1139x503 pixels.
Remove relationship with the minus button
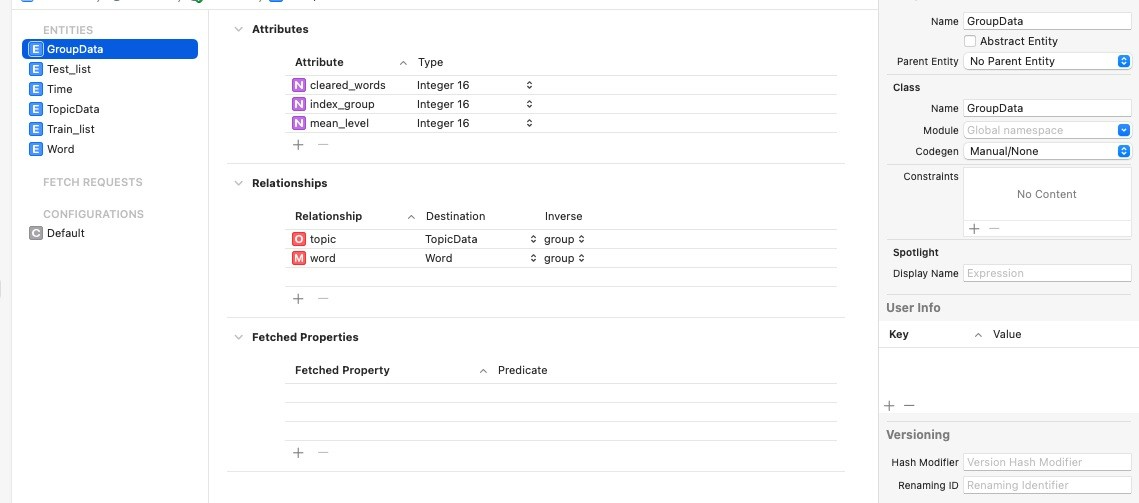pyautogui.click(x=323, y=298)
